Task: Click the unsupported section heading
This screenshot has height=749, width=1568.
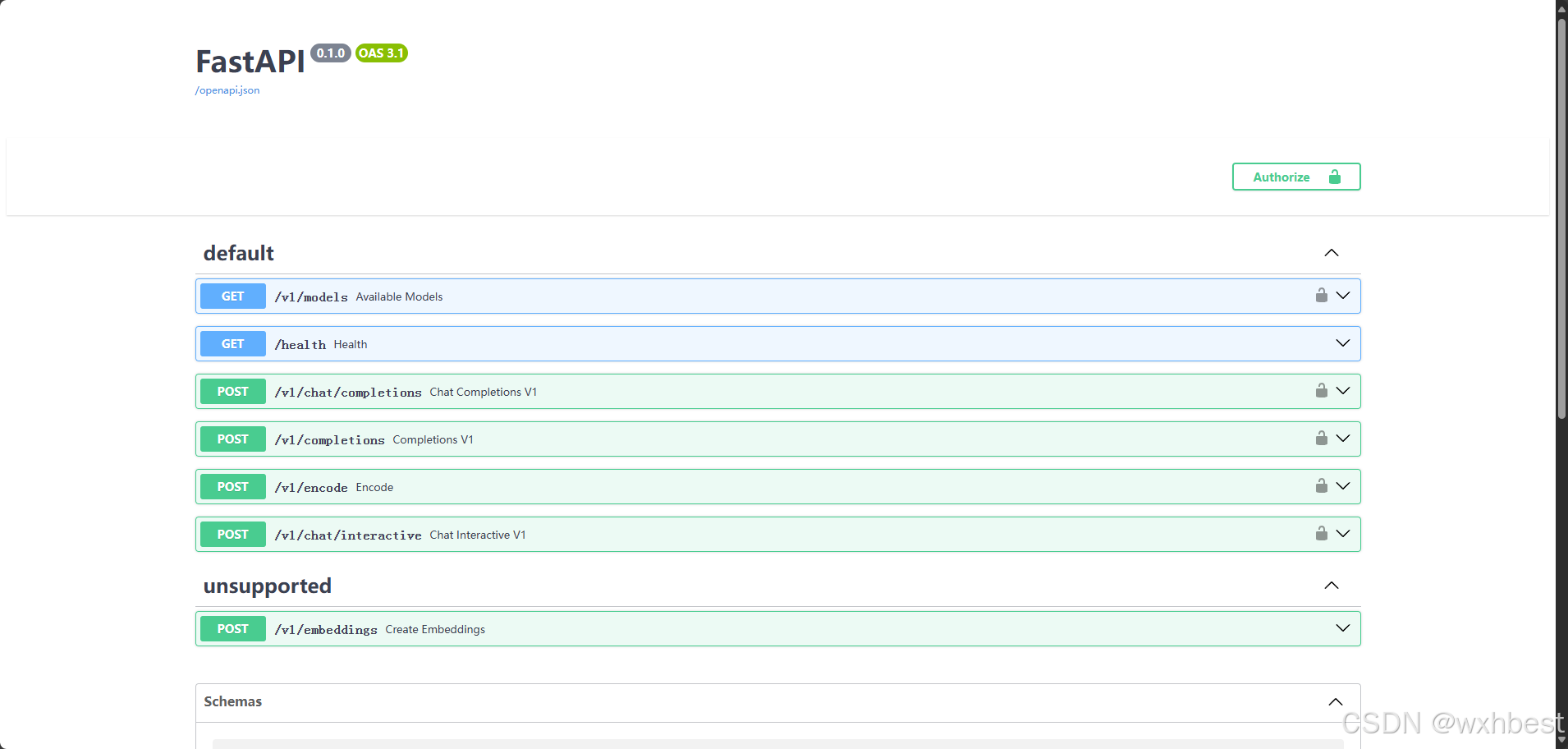Action: 268,586
